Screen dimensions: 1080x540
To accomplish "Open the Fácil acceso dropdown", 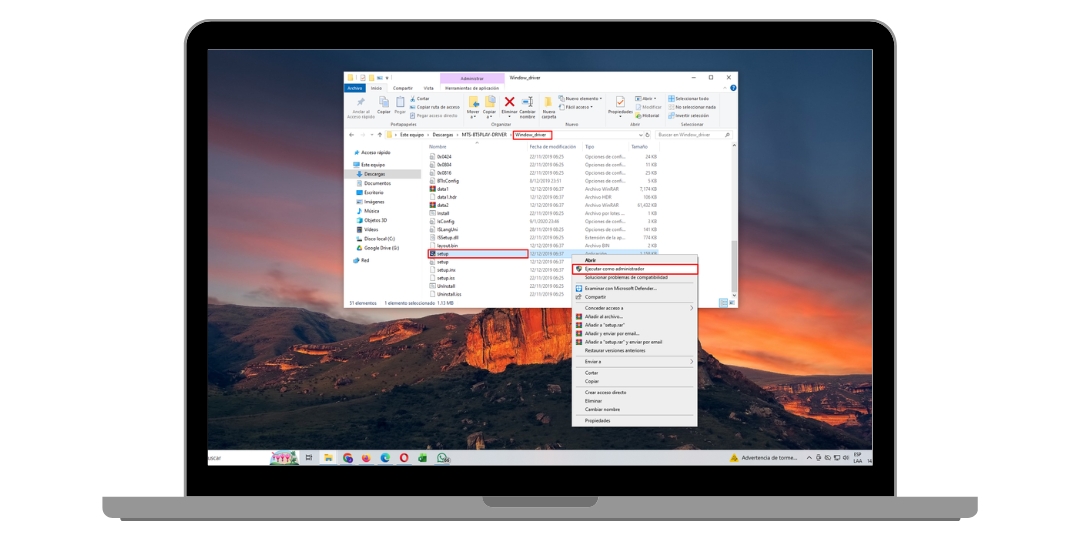I will [x=580, y=107].
